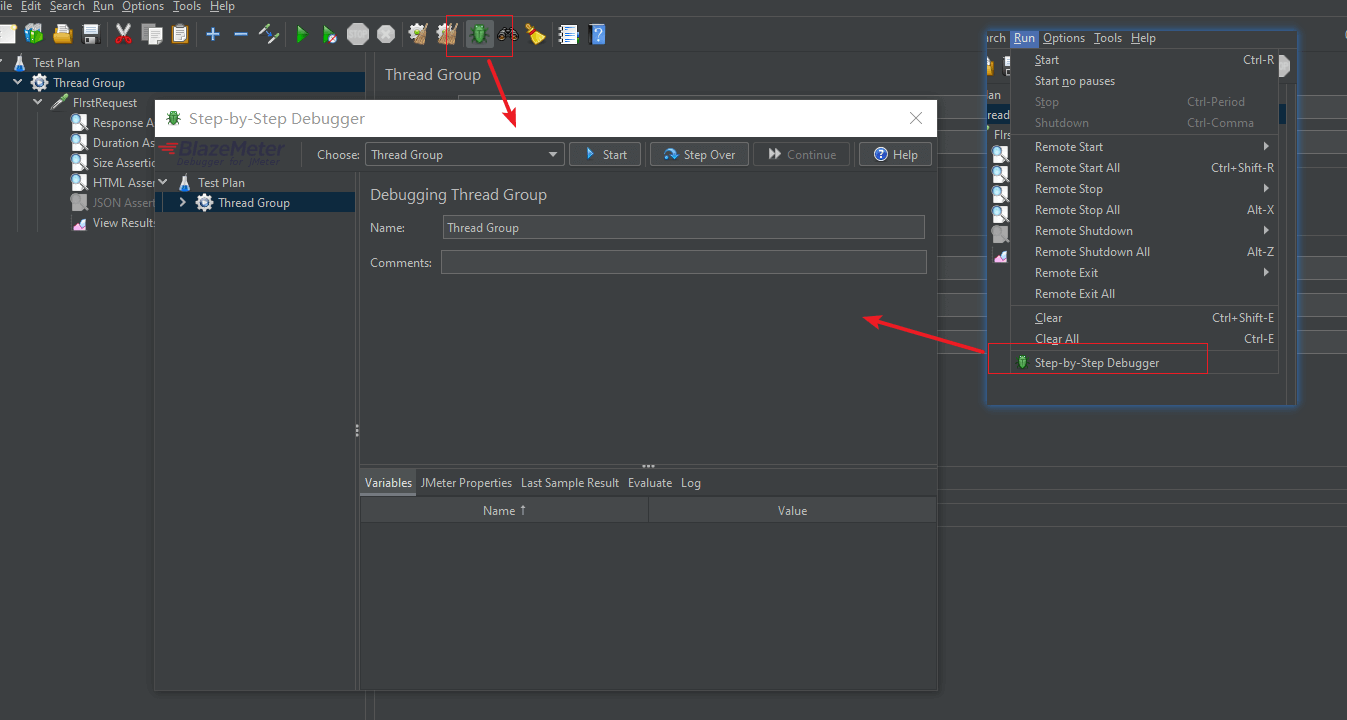Click the debugger Start button

[605, 154]
